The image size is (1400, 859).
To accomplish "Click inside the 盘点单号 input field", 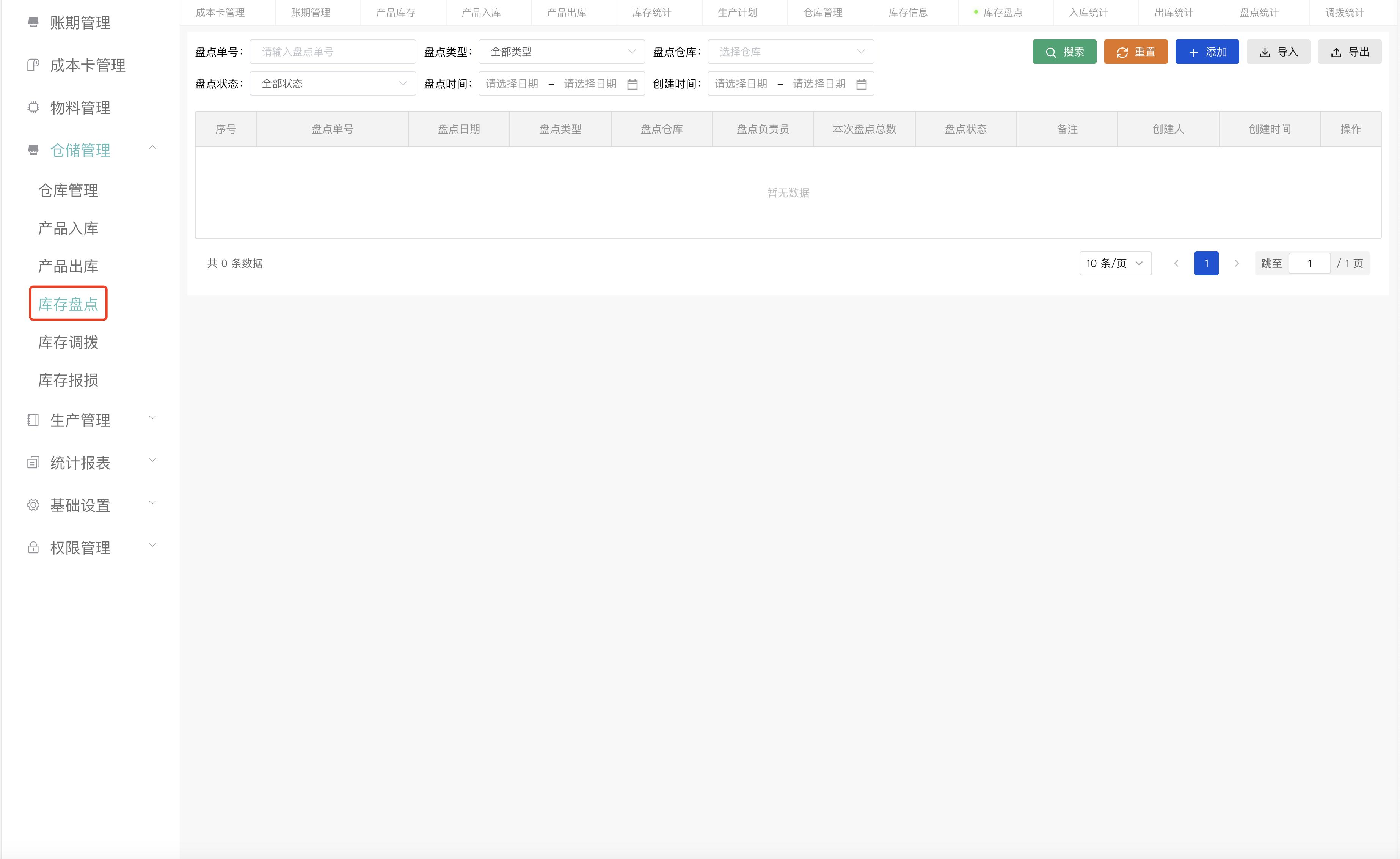I will [333, 51].
